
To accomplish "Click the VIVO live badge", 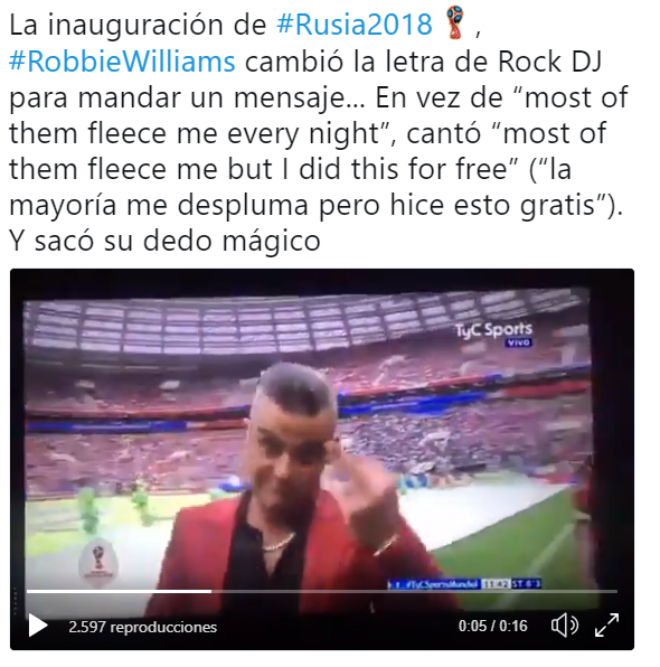I will (x=518, y=342).
